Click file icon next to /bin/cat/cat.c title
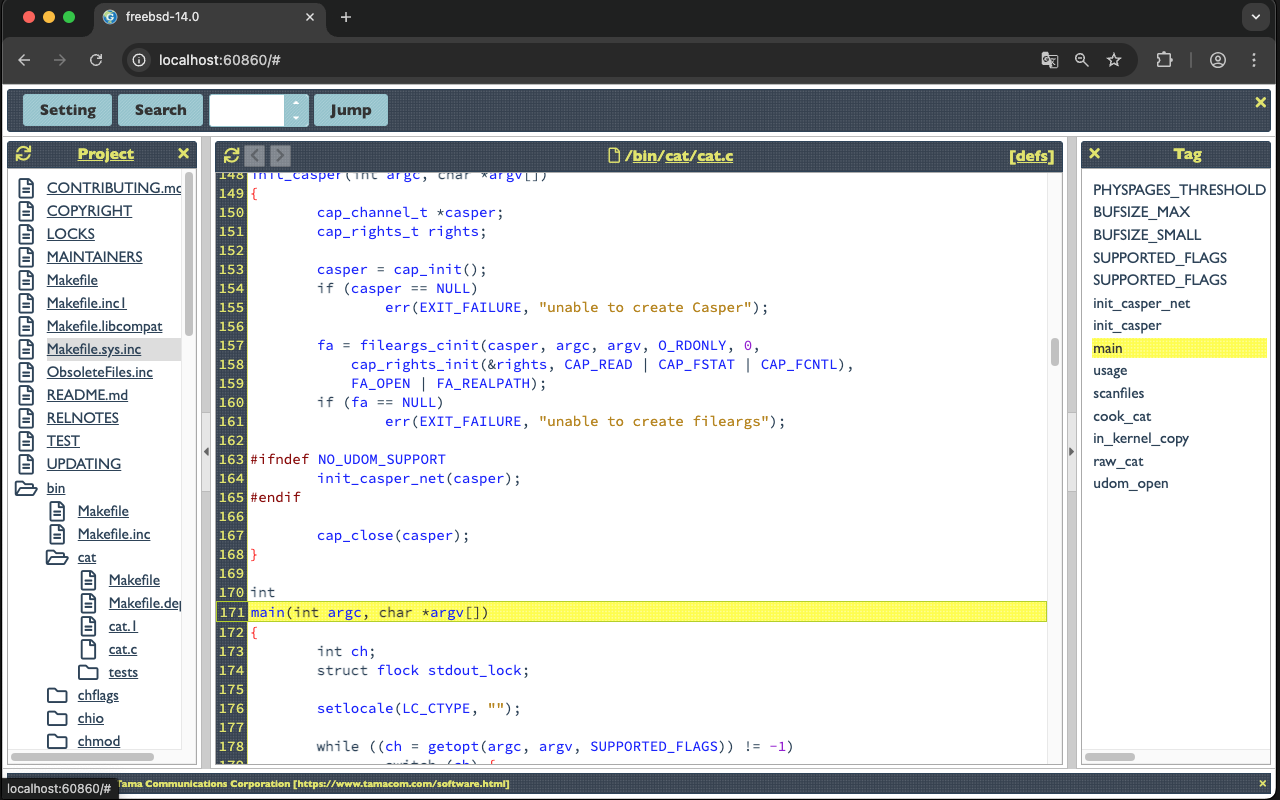This screenshot has height=800, width=1280. click(x=615, y=155)
